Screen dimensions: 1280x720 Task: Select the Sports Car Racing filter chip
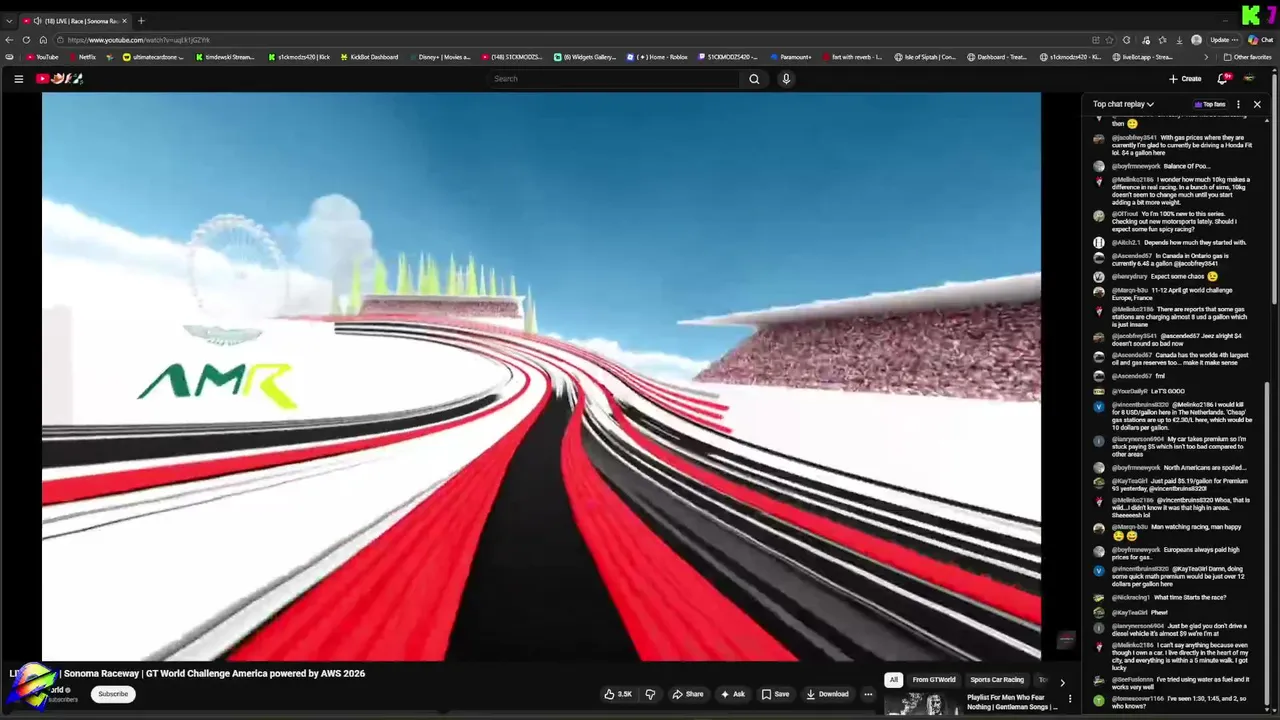pyautogui.click(x=997, y=680)
